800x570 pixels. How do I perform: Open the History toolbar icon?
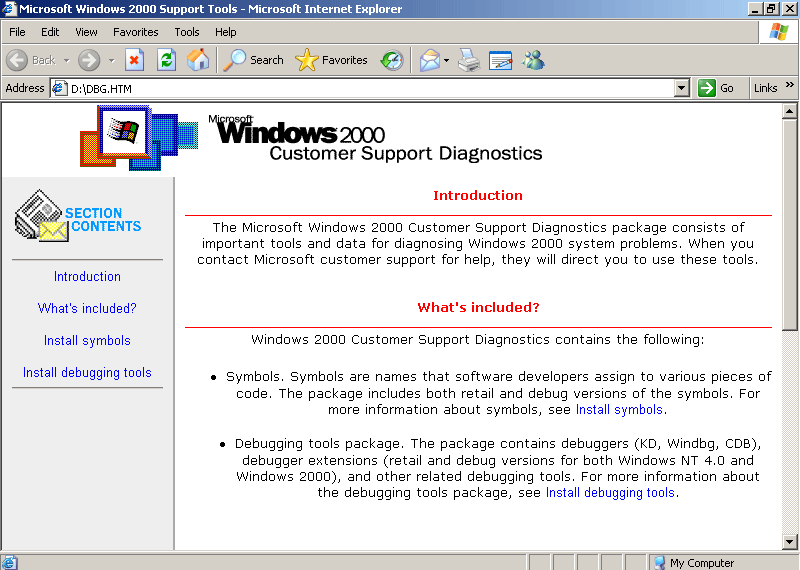392,60
